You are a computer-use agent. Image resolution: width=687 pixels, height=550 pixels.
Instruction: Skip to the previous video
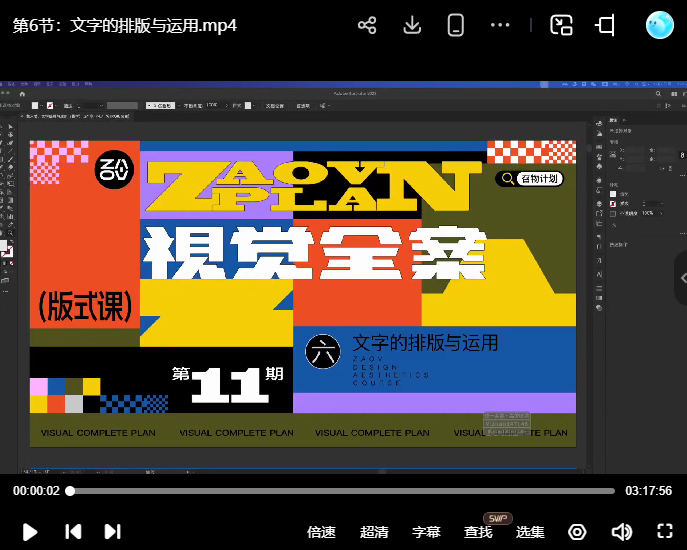tap(73, 532)
